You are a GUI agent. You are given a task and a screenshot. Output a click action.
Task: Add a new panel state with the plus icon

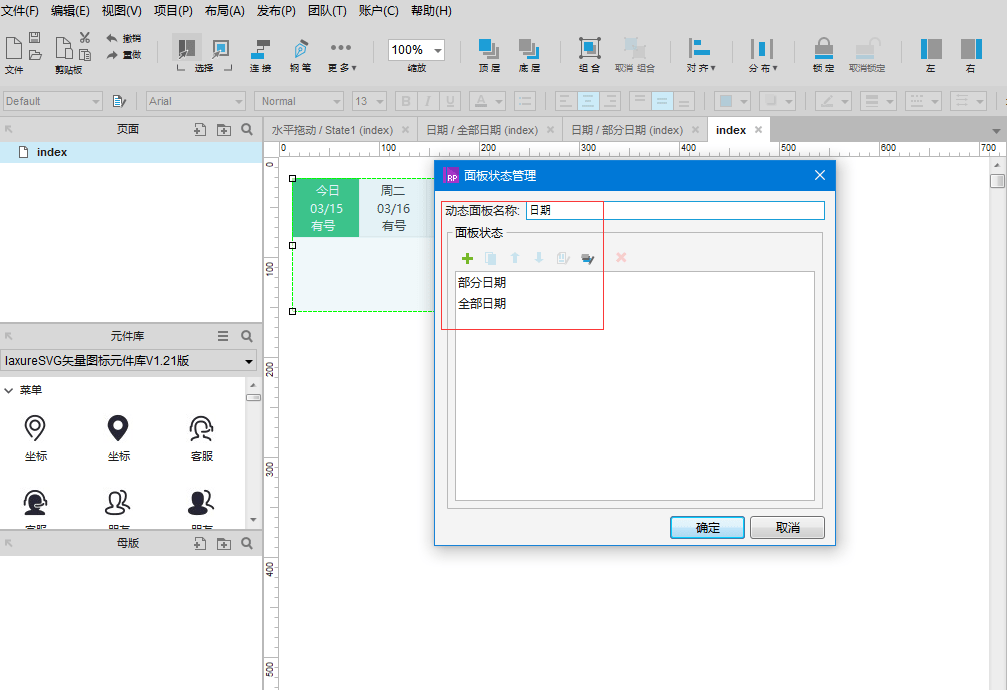point(466,258)
